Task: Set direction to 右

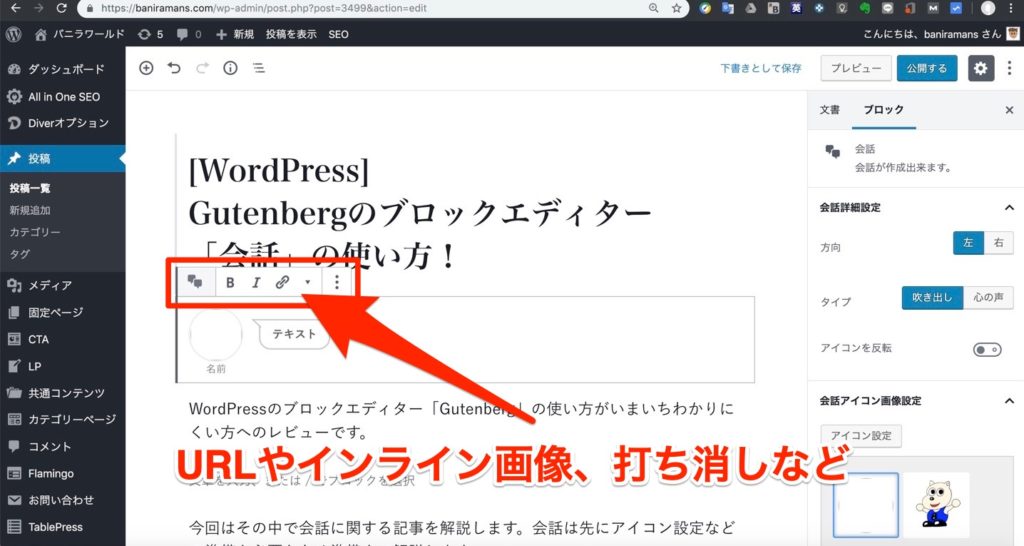Action: 999,243
